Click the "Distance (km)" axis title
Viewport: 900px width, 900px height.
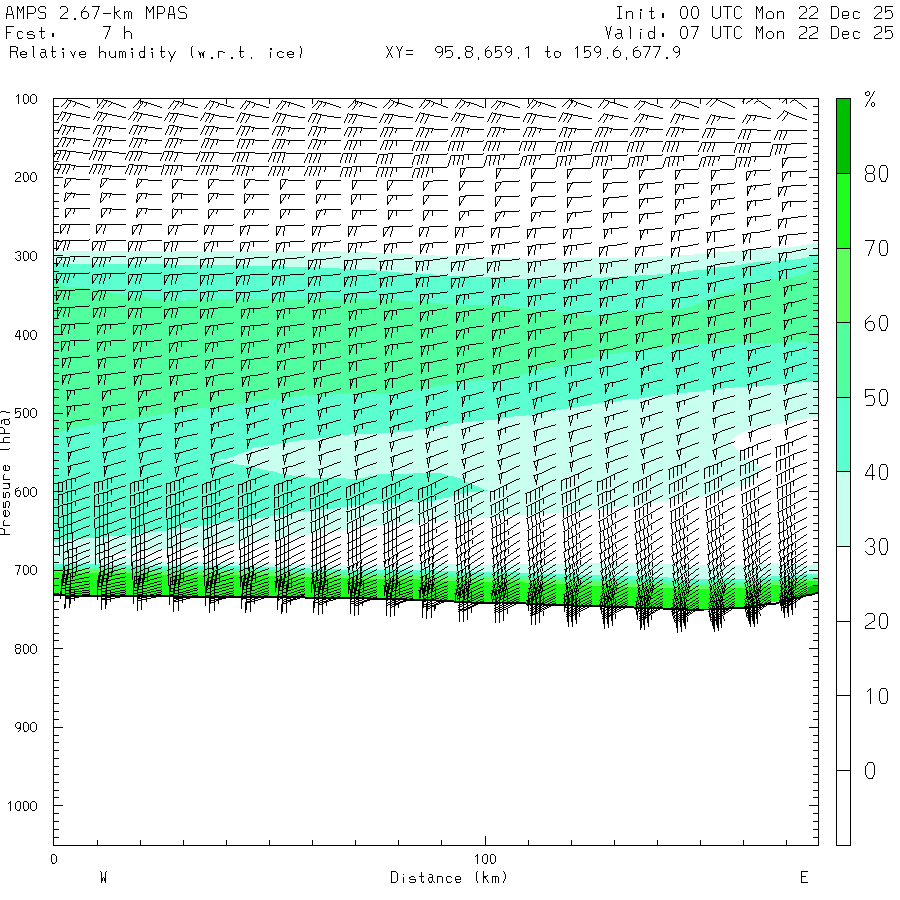coord(449,878)
